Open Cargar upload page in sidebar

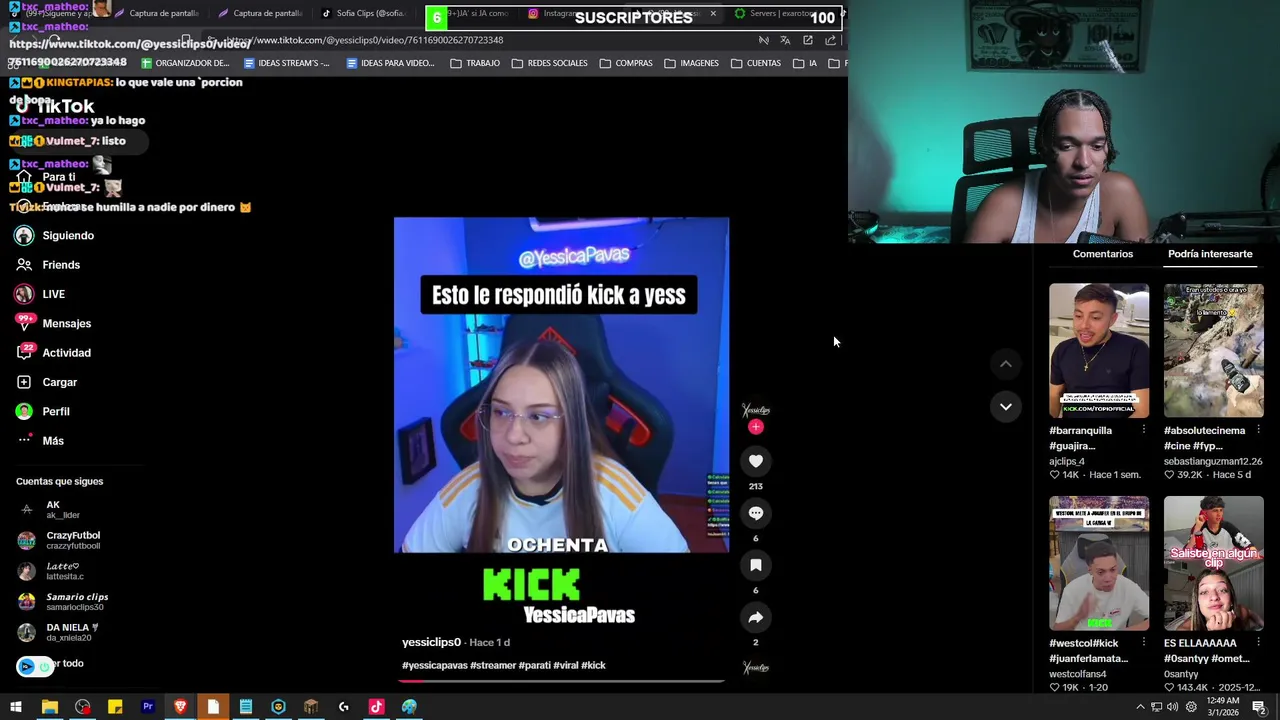[x=46, y=382]
